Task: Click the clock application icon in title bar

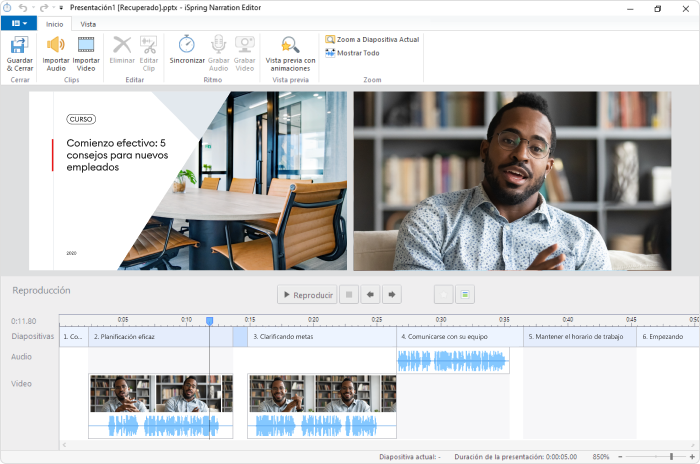Action: (7, 8)
